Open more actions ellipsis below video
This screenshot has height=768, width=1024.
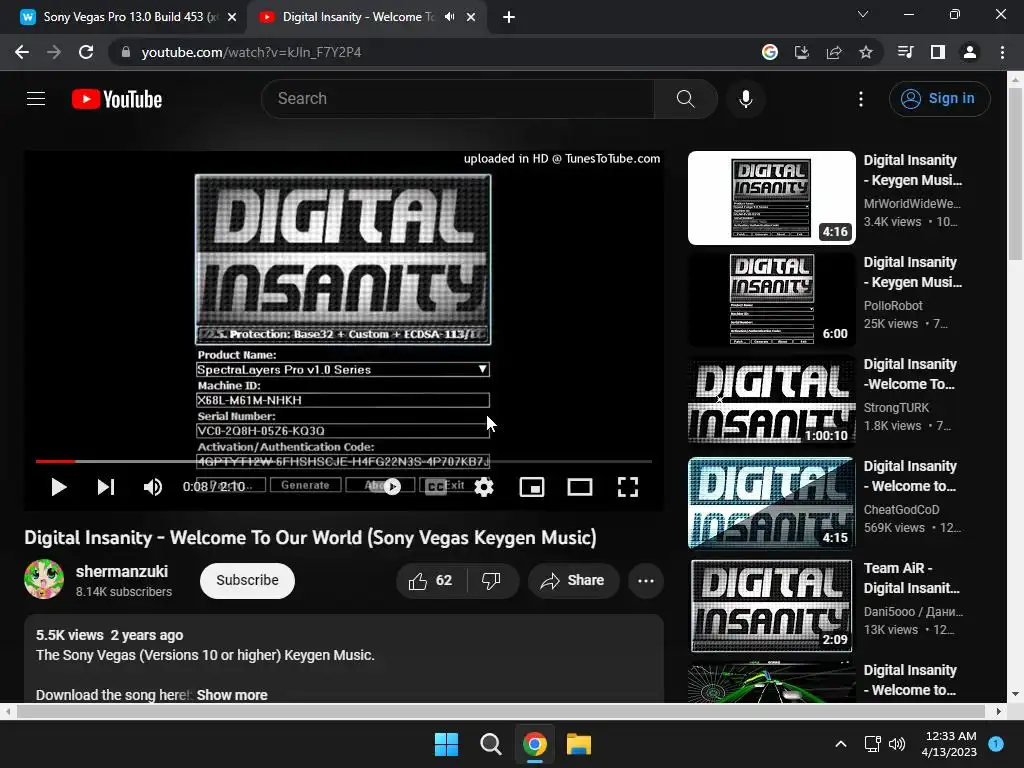[x=646, y=581]
